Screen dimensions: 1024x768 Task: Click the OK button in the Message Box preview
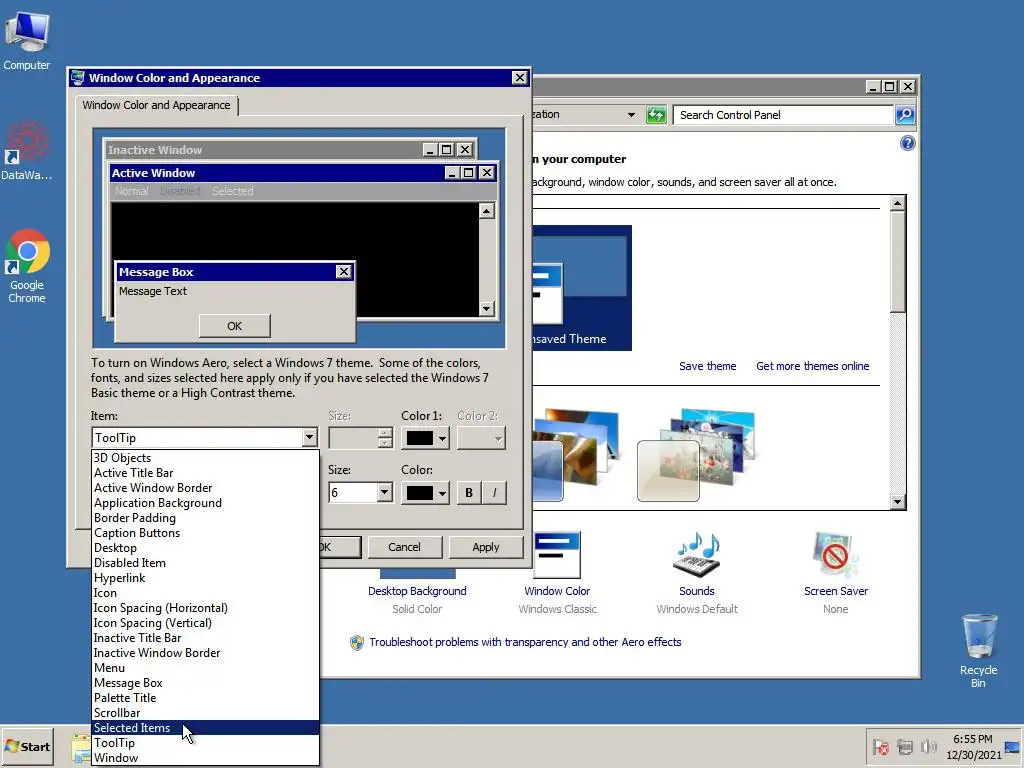(x=234, y=326)
